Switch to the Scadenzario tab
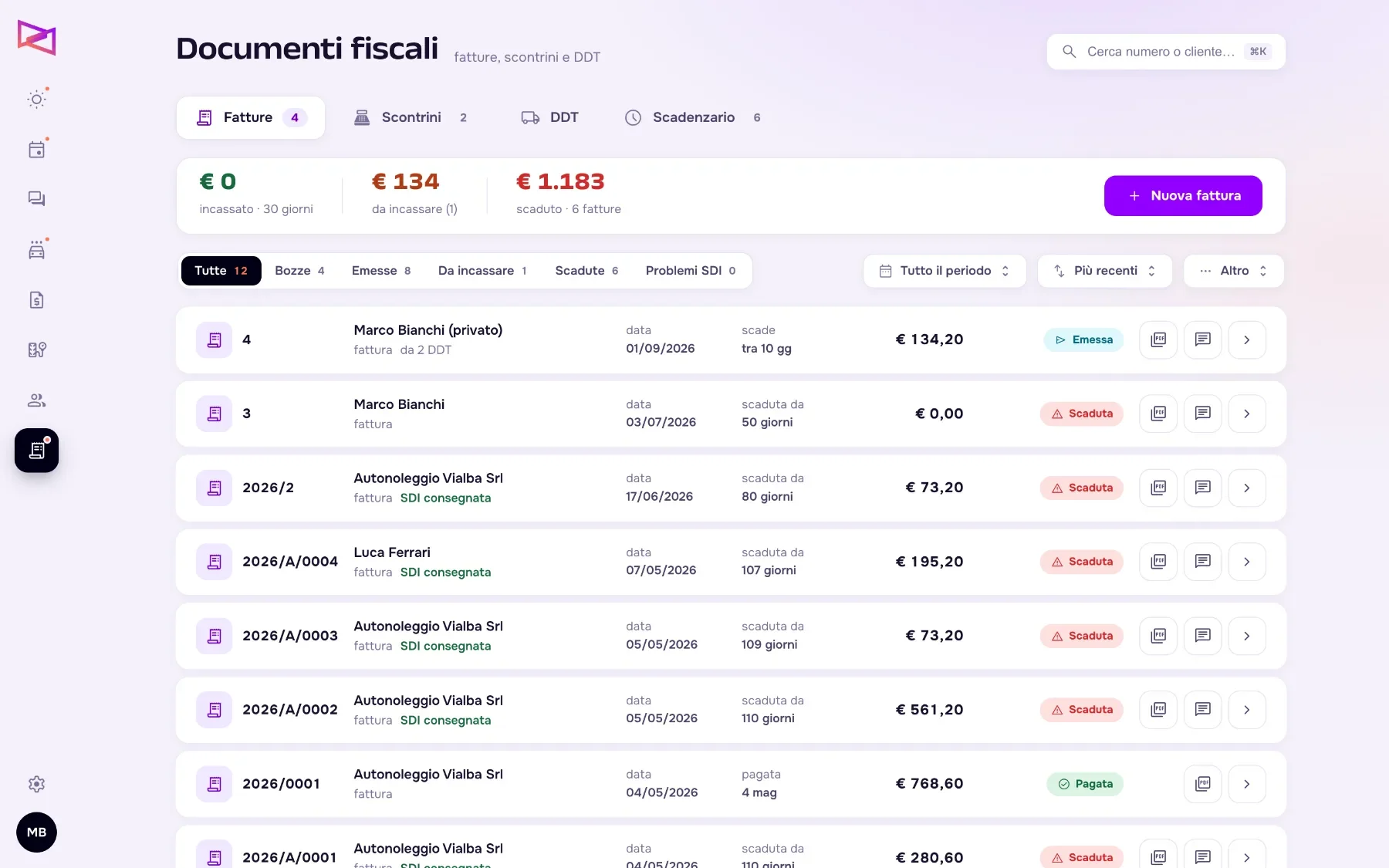The width and height of the screenshot is (1389, 868). pyautogui.click(x=692, y=118)
